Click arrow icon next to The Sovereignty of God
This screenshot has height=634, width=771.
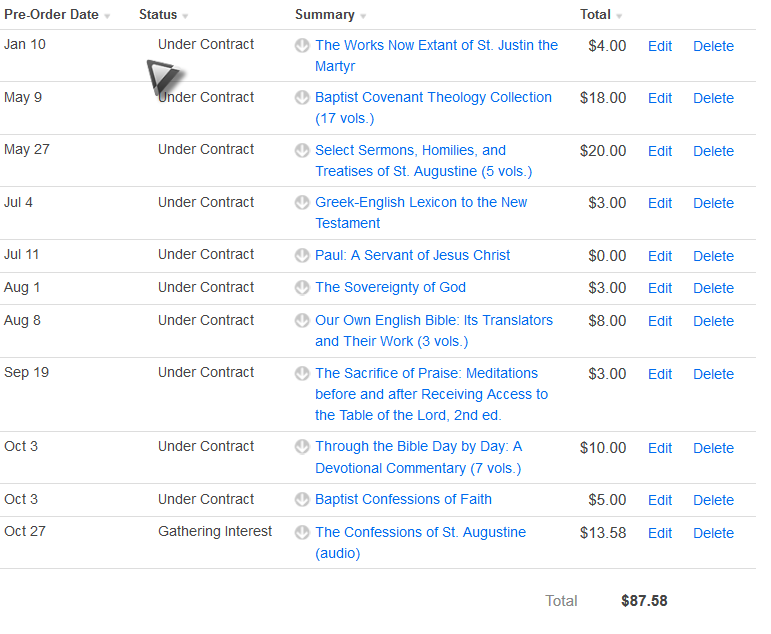coord(302,288)
